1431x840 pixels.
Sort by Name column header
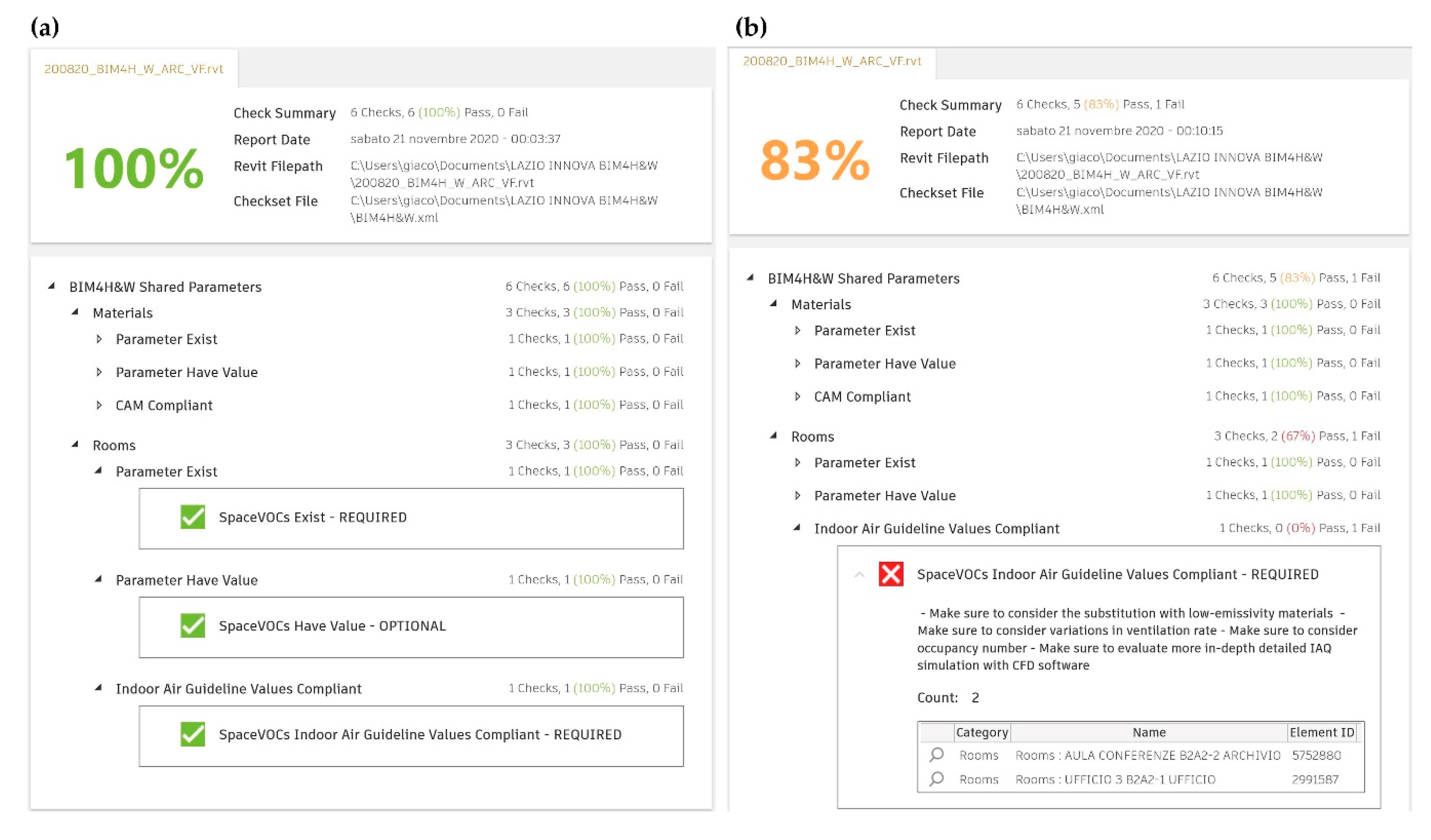pos(1149,732)
